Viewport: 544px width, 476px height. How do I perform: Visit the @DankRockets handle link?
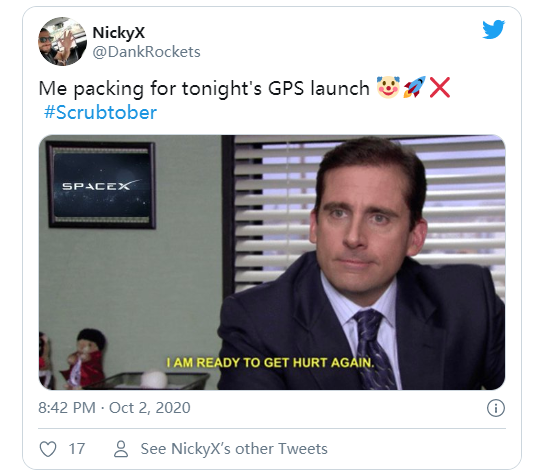coord(146,52)
